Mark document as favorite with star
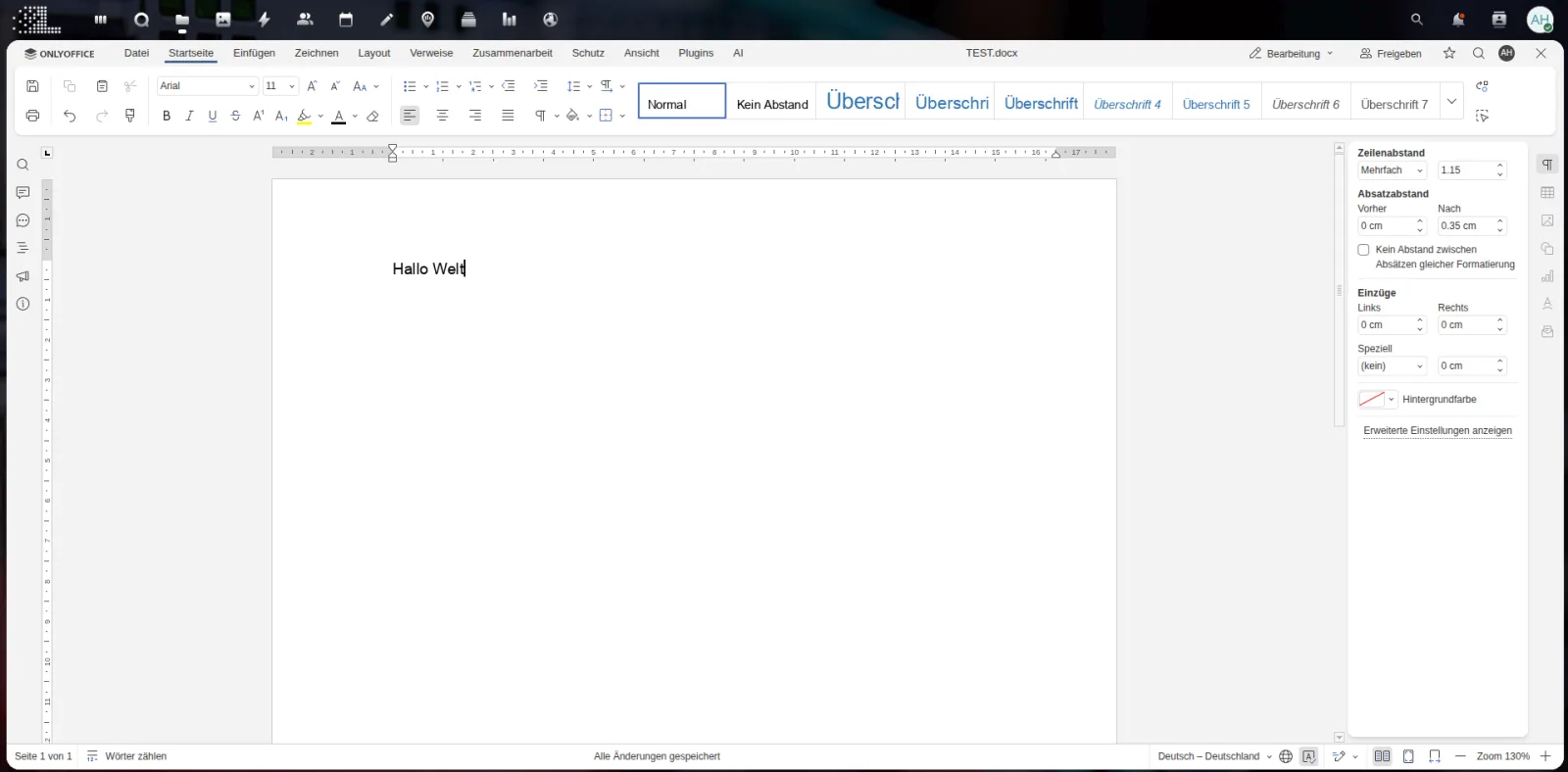The width and height of the screenshot is (1568, 772). point(1449,53)
